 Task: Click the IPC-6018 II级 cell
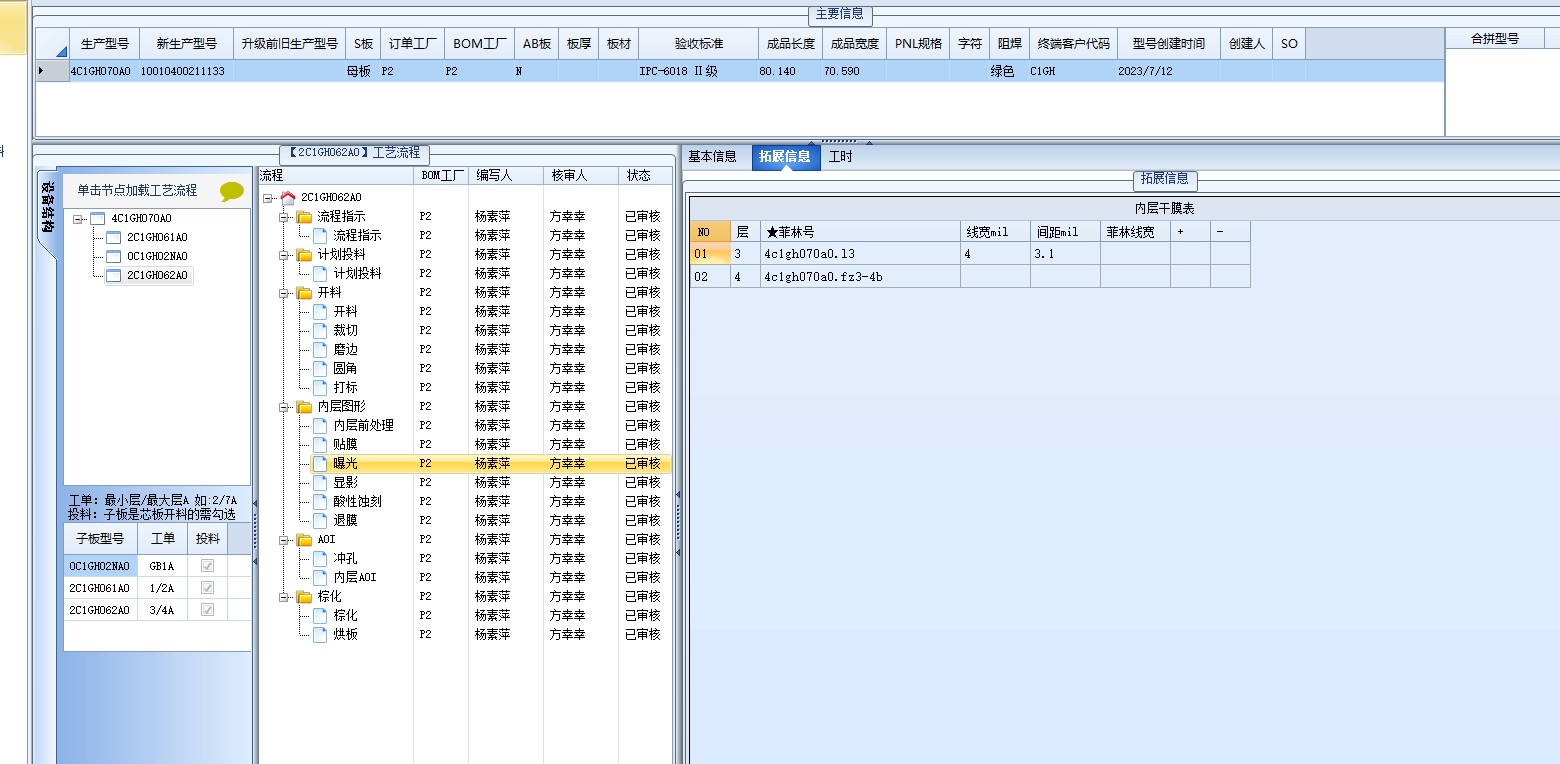pyautogui.click(x=699, y=71)
